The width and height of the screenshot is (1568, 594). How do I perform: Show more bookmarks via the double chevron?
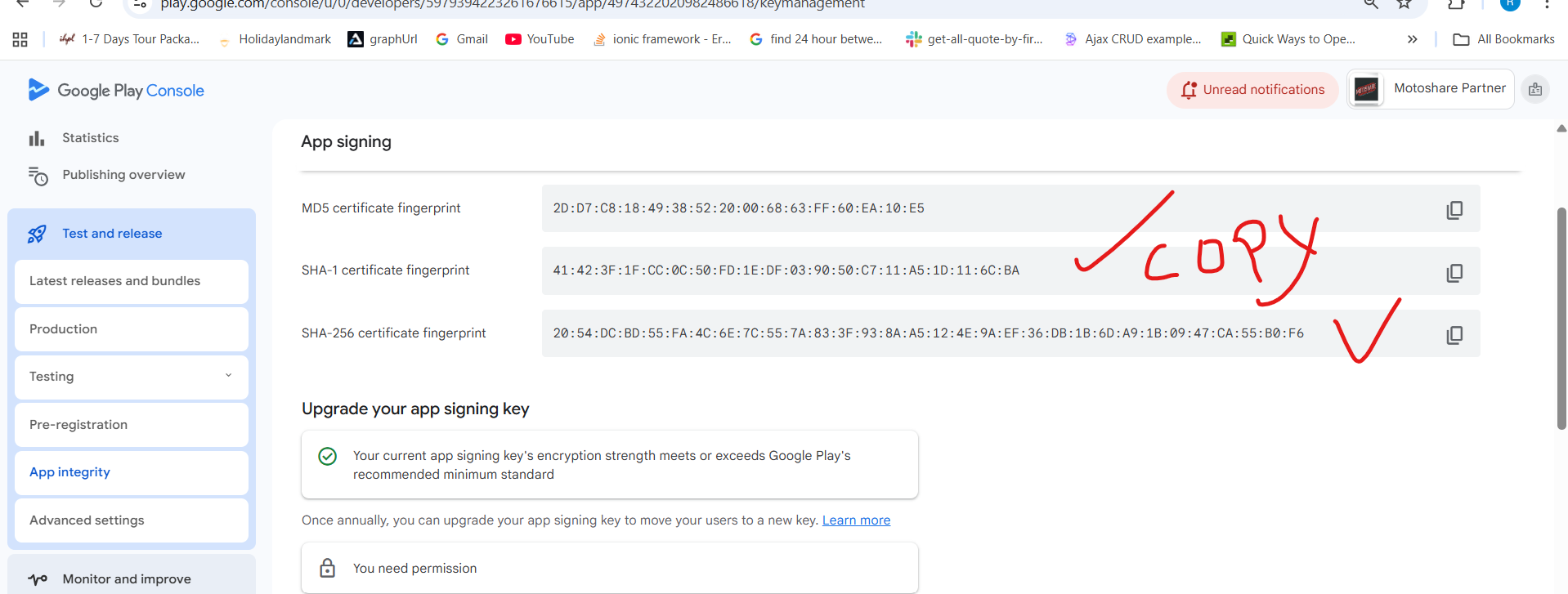[1412, 39]
